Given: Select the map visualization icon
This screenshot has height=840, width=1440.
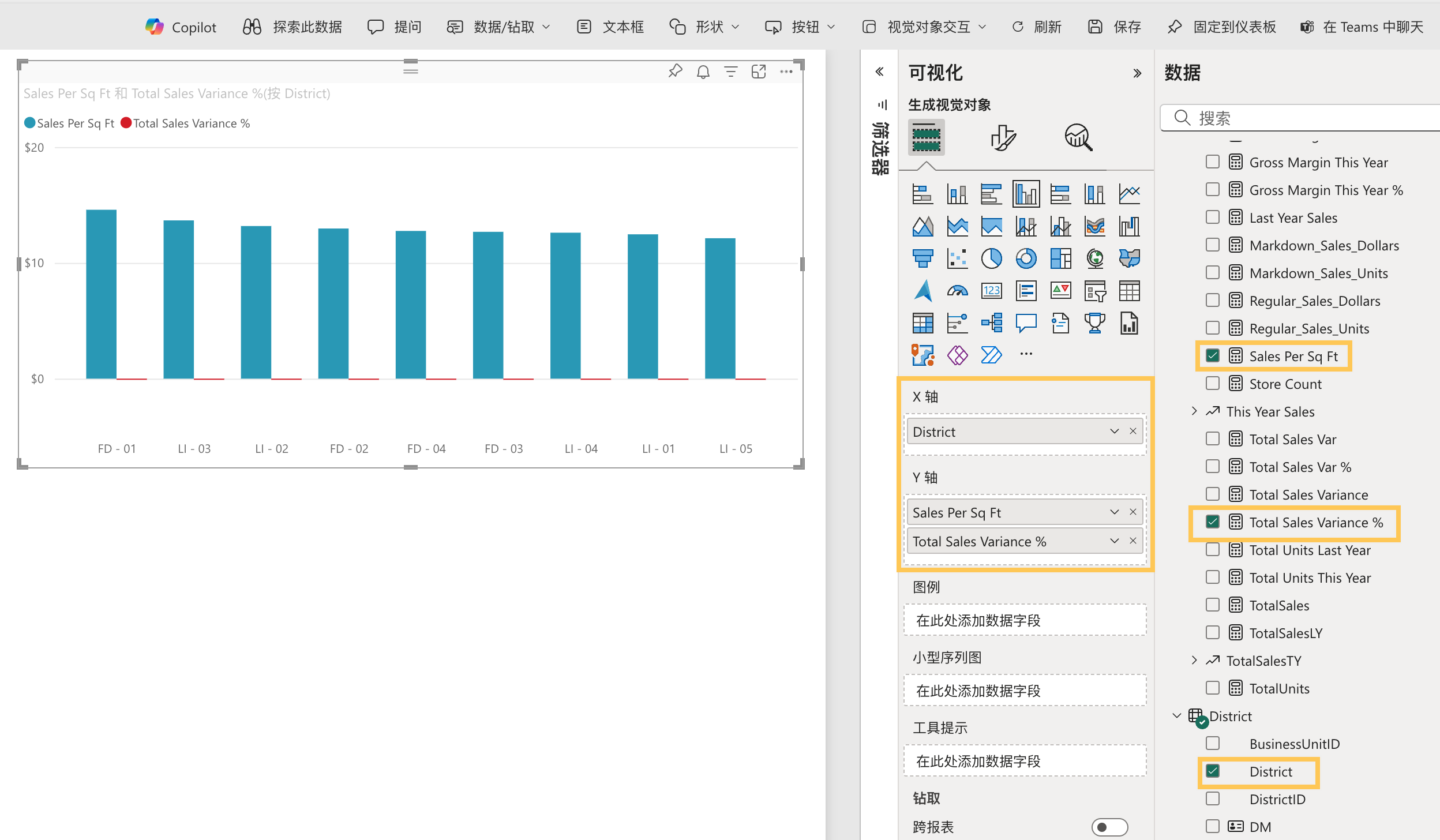Looking at the screenshot, I should pyautogui.click(x=1095, y=258).
